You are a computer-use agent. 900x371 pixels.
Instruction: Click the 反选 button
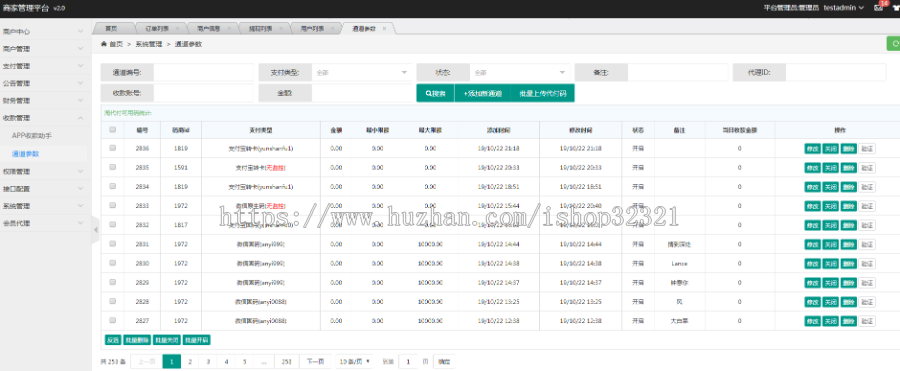tap(112, 340)
